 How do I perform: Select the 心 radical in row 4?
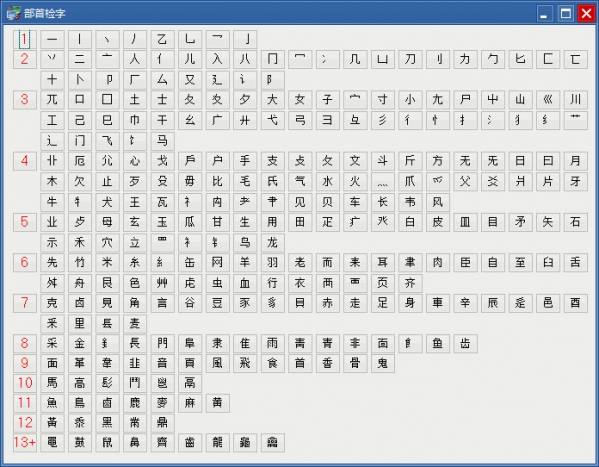tap(134, 161)
